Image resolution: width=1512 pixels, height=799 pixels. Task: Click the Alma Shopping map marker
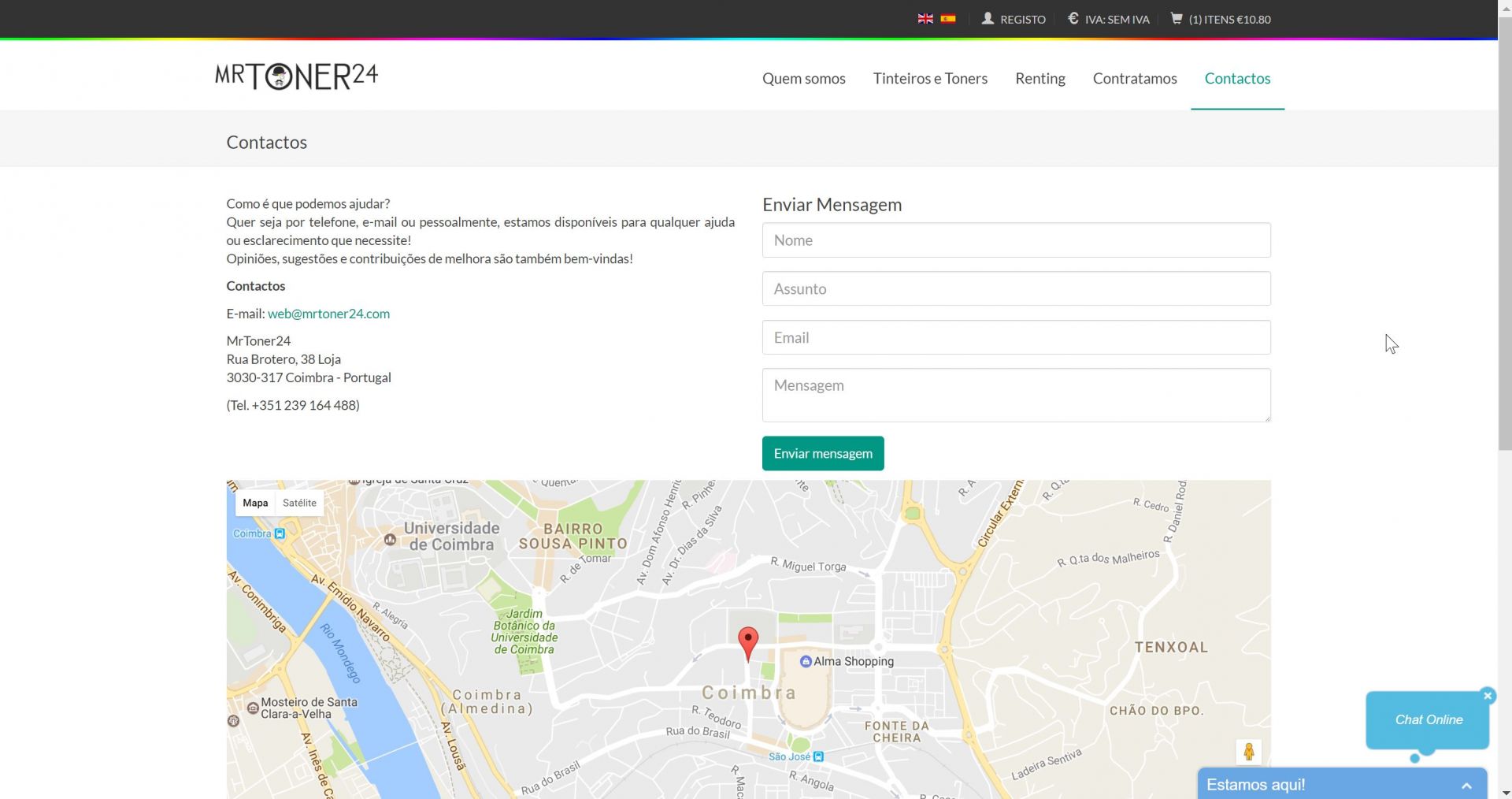pos(806,661)
